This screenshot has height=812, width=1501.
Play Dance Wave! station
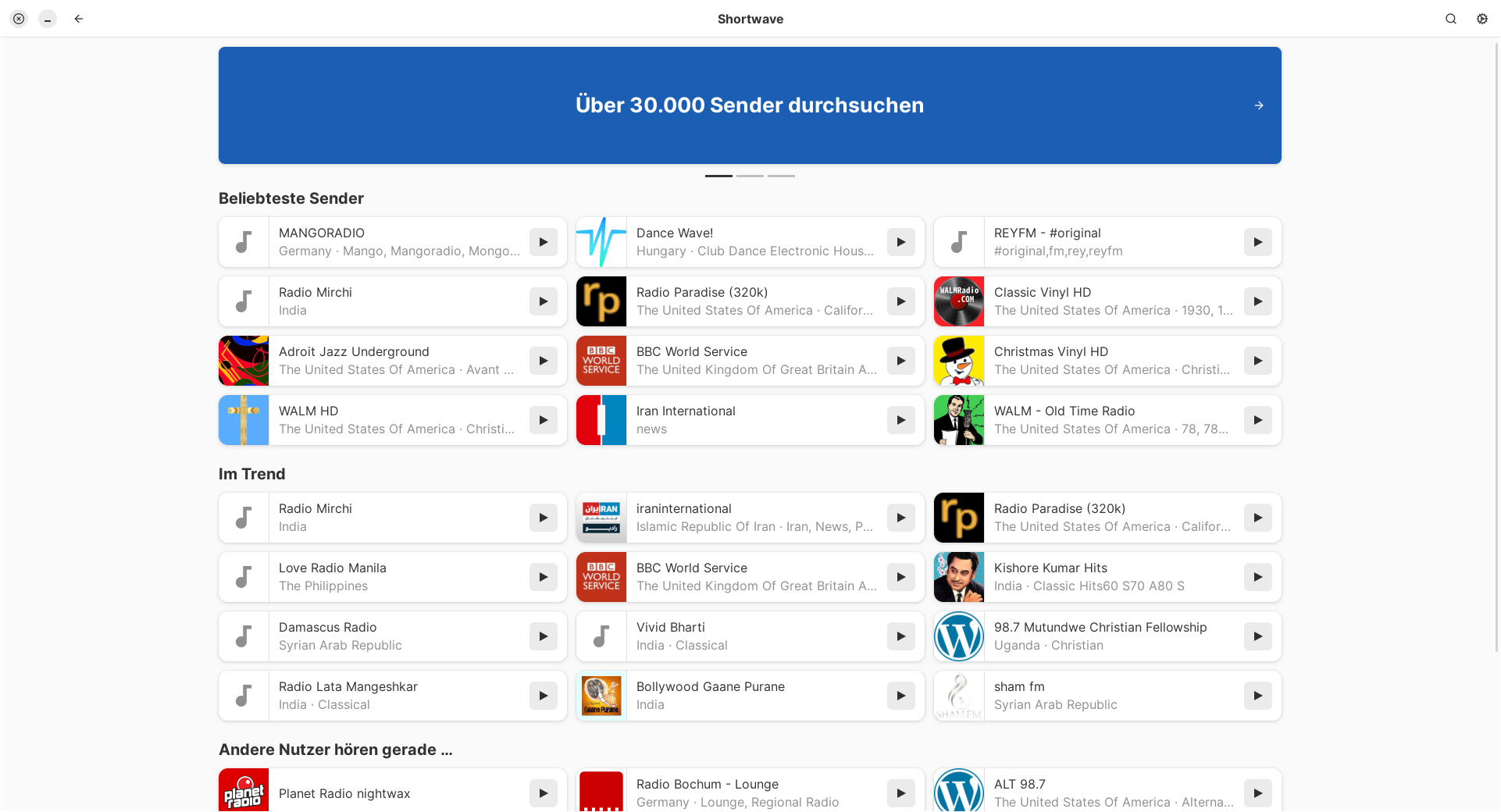[901, 242]
